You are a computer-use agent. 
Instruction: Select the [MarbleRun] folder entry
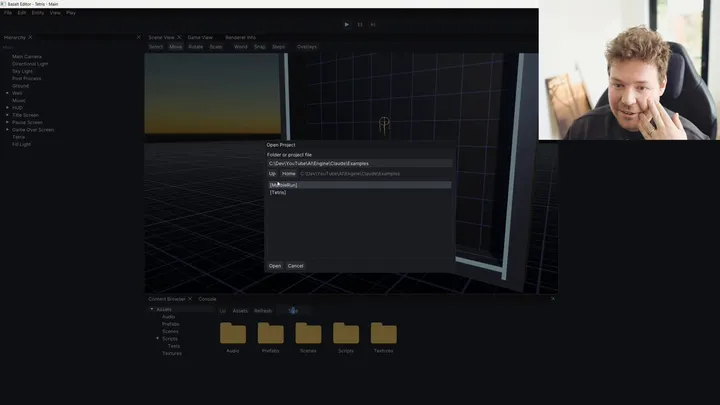[x=360, y=185]
